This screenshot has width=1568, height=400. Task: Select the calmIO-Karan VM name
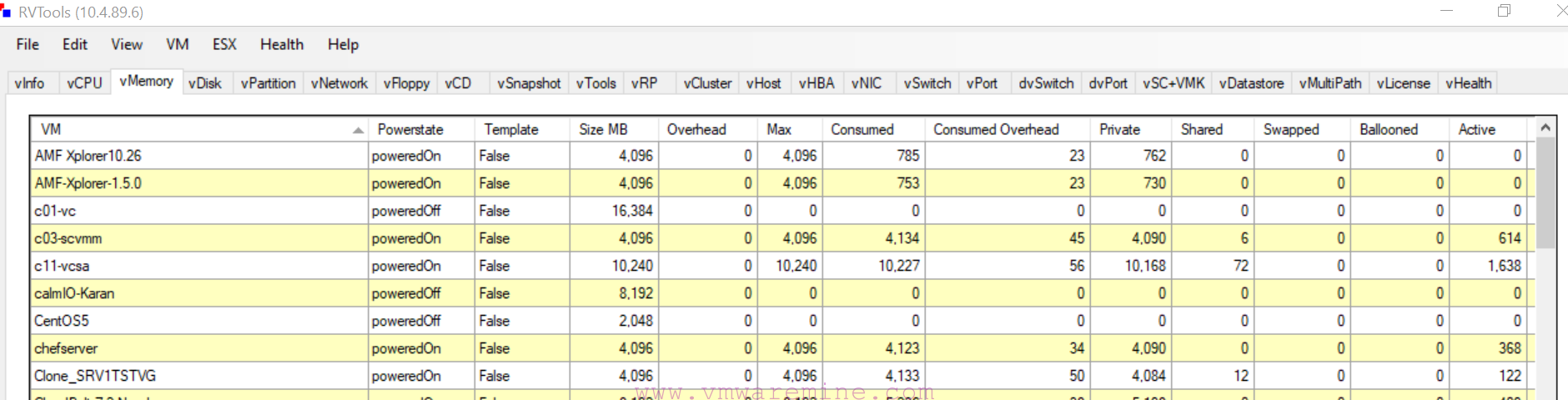click(74, 293)
